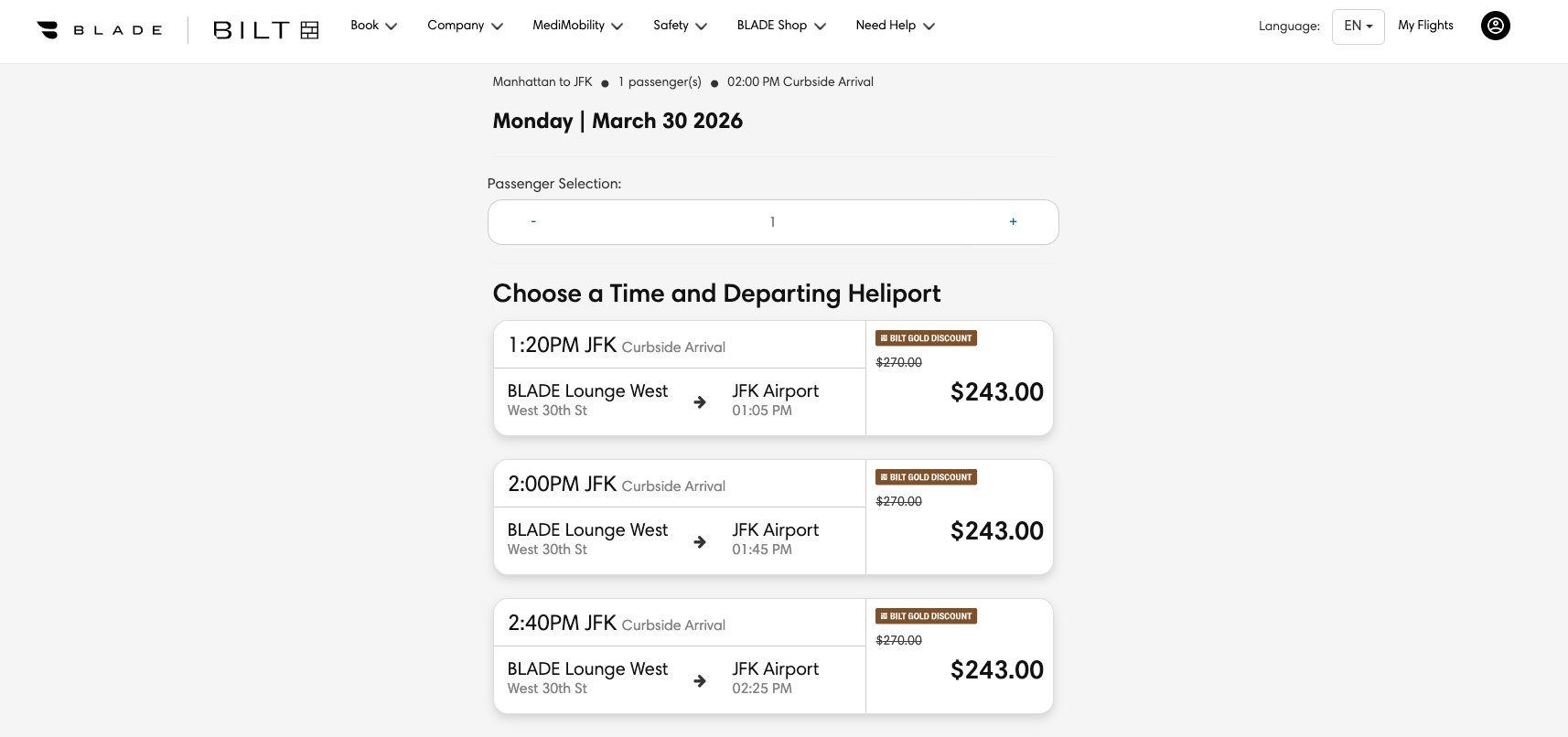1568x737 pixels.
Task: Increase passenger count with the plus control
Action: (1013, 221)
